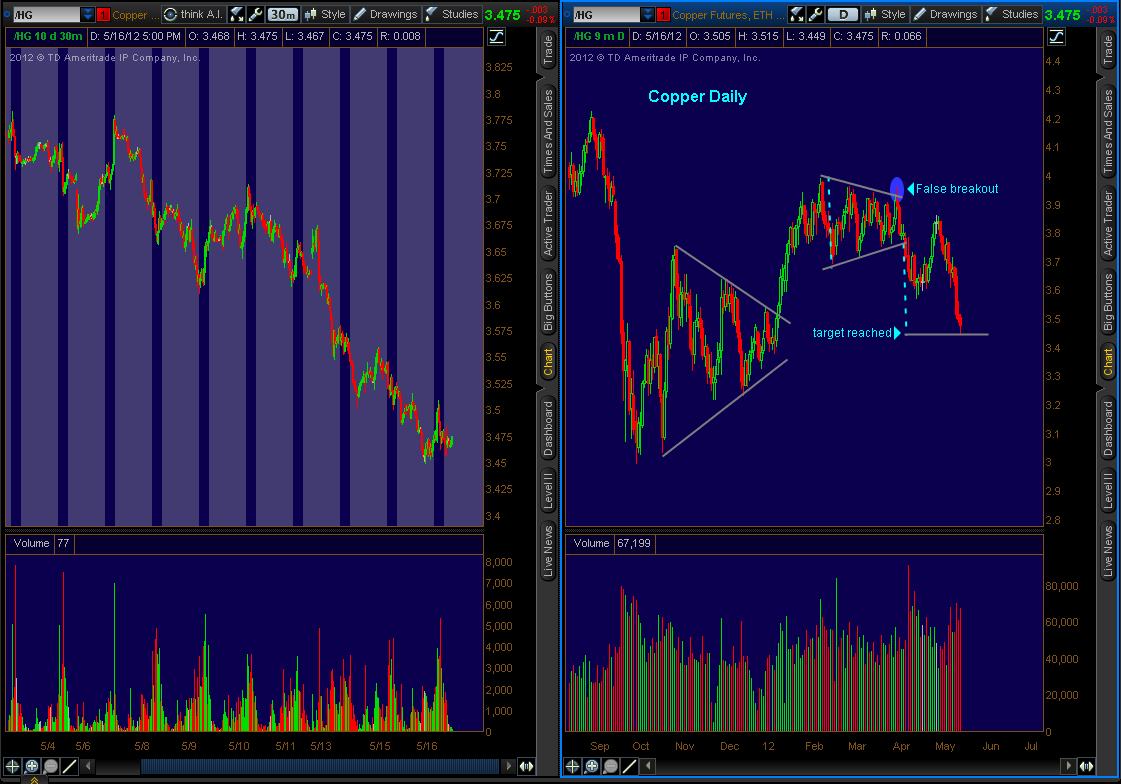Screen dimensions: 1121x784
Task: Open the symbol dropdown arrow on right chart
Action: 648,15
